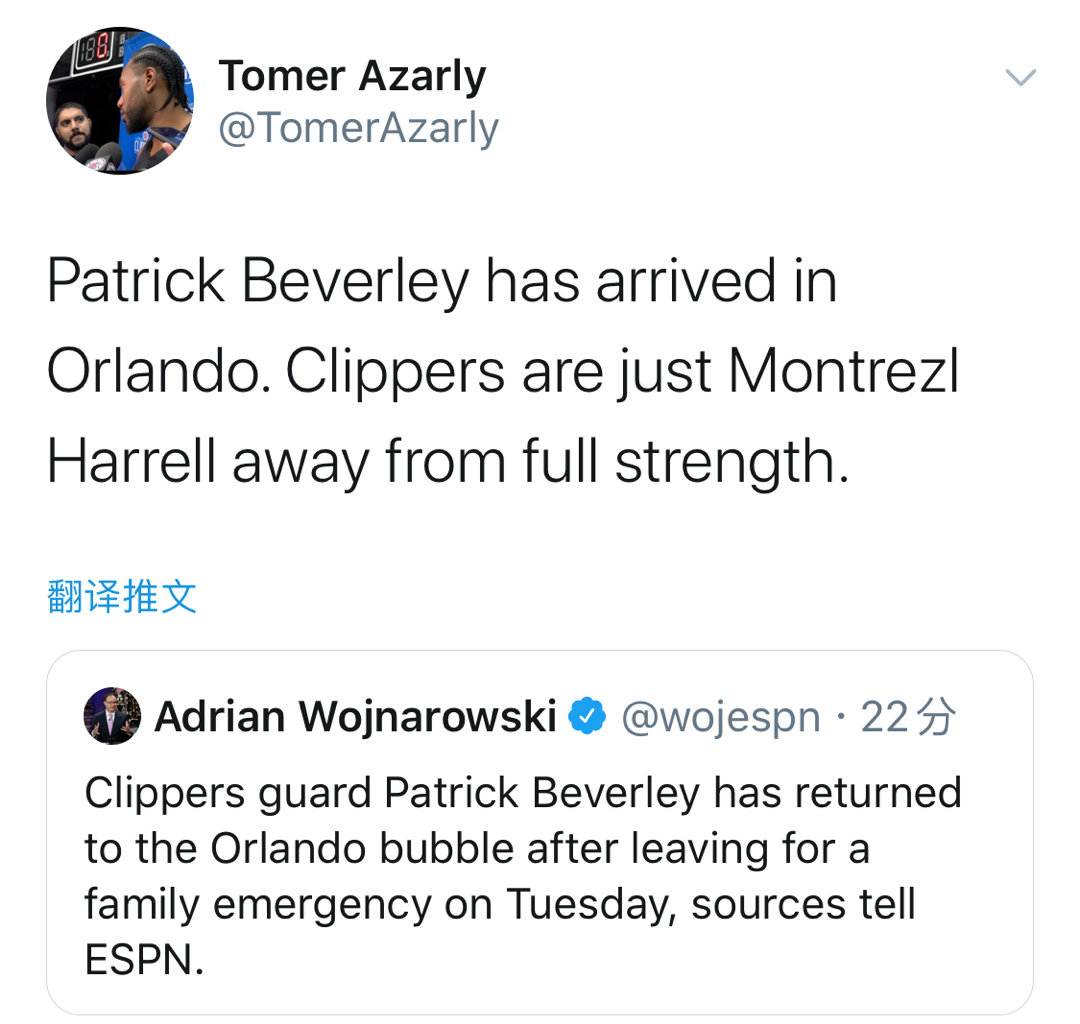The height and width of the screenshot is (1024, 1080).
Task: Click the 22分 timestamp
Action: pyautogui.click(x=908, y=716)
